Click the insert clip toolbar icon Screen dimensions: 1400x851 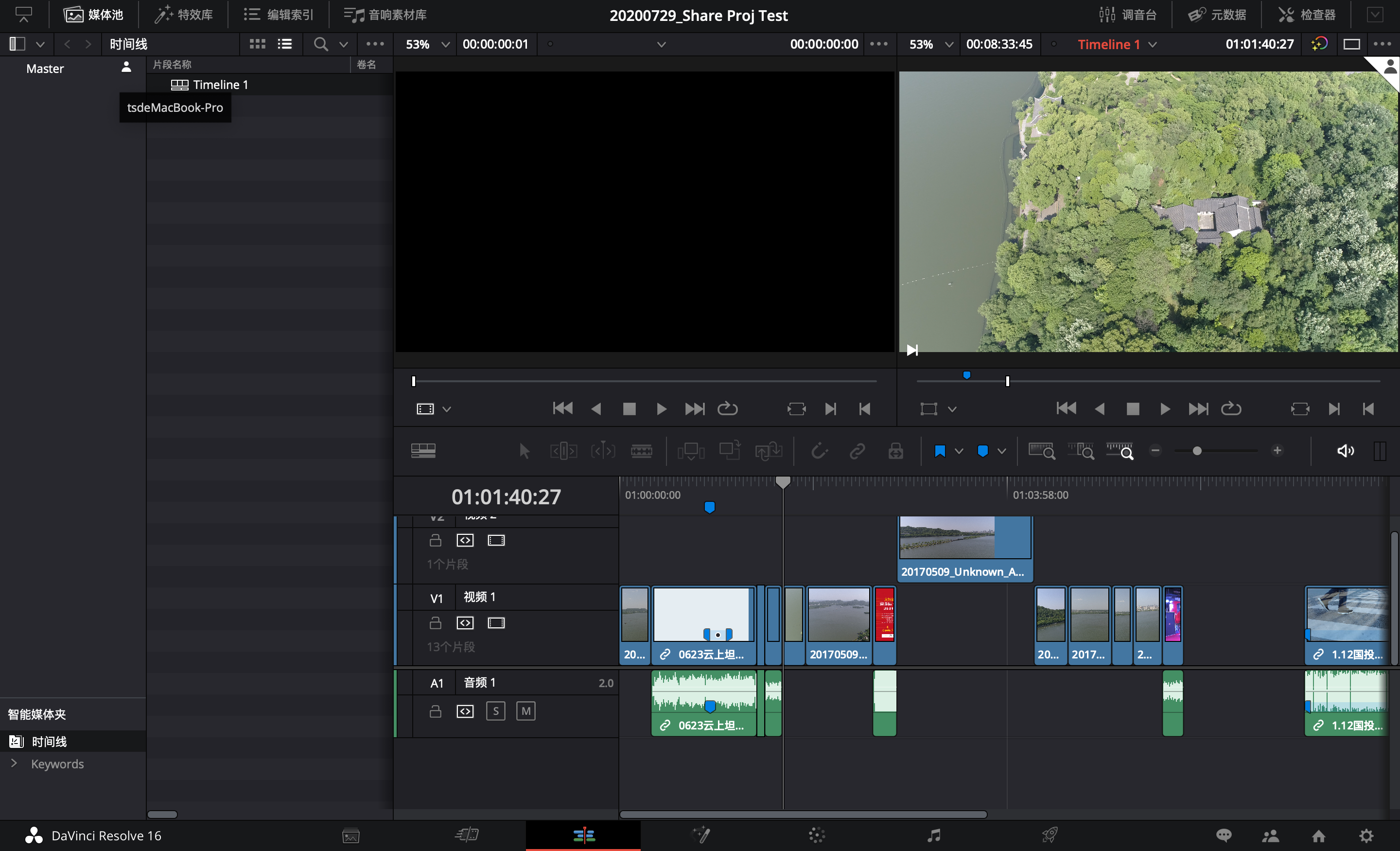pyautogui.click(x=690, y=451)
